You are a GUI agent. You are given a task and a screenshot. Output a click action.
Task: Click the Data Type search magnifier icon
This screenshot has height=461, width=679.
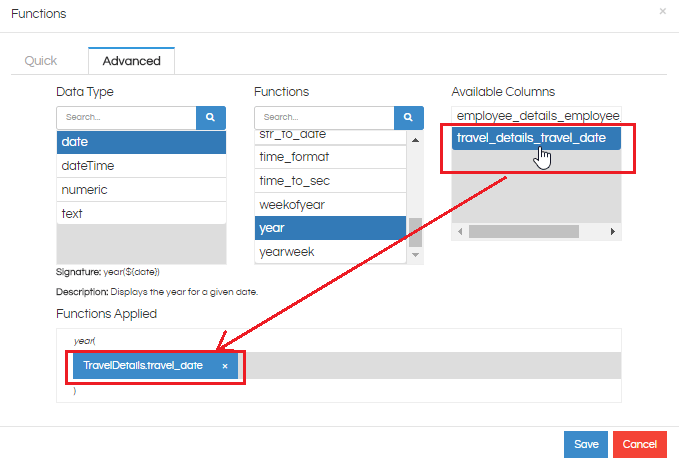click(210, 117)
